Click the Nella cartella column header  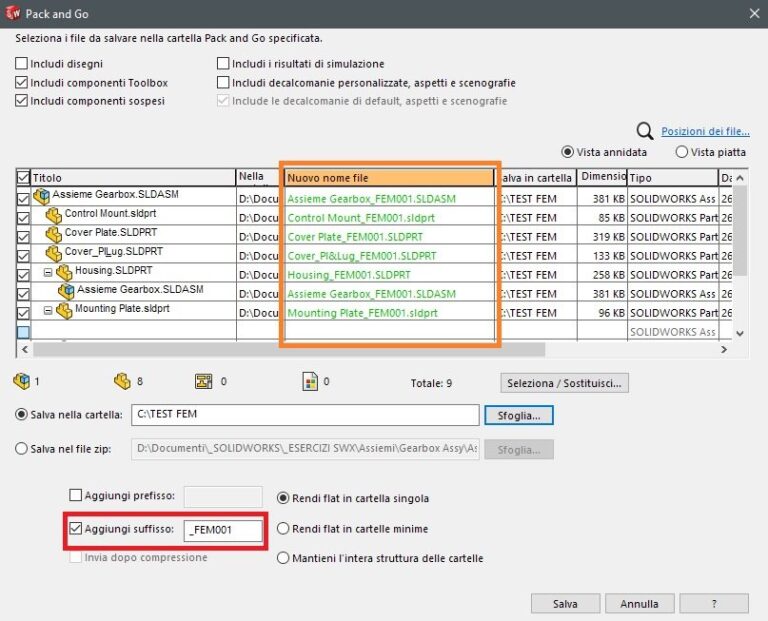[258, 177]
